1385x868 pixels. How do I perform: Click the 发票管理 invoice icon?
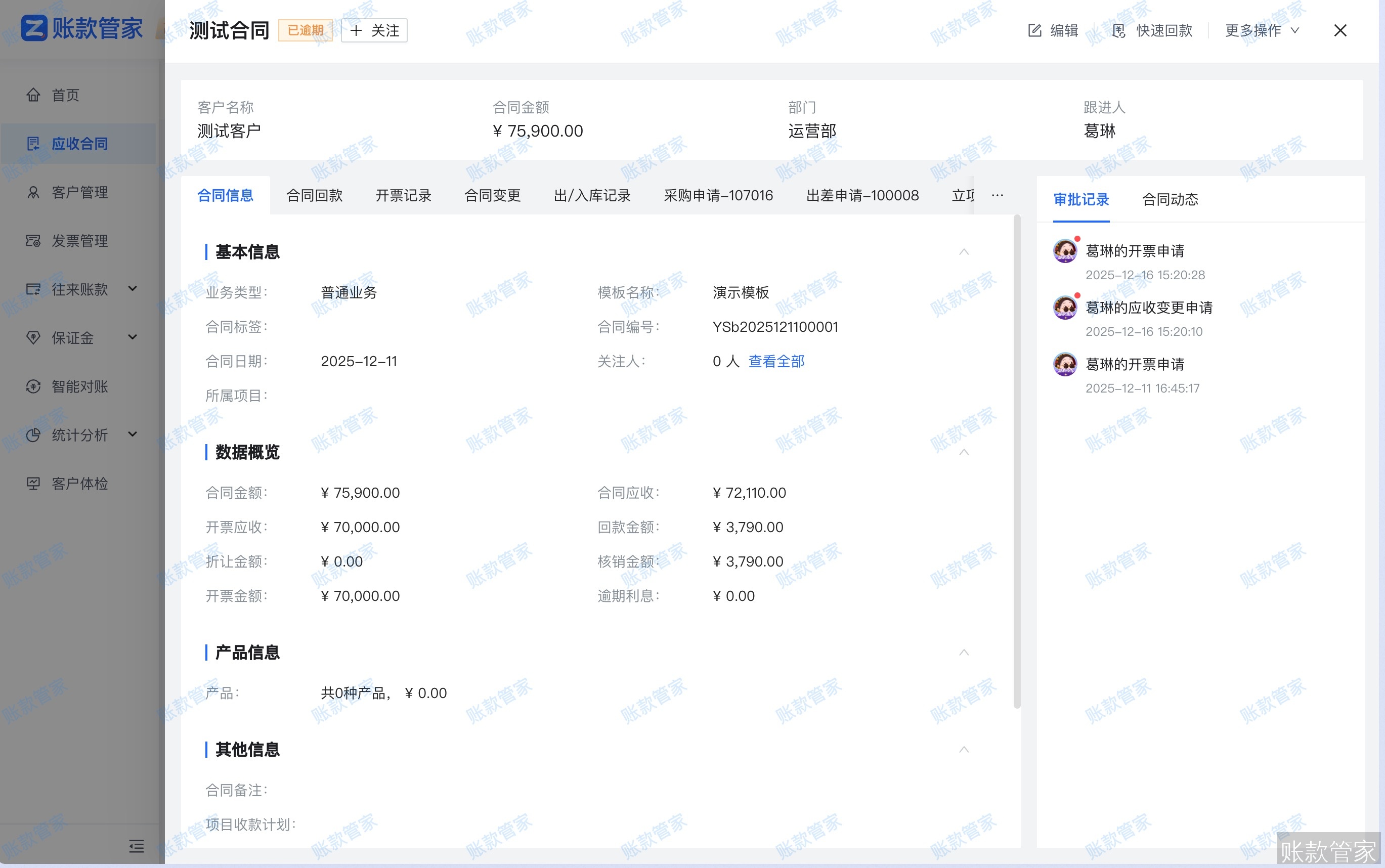pos(33,241)
